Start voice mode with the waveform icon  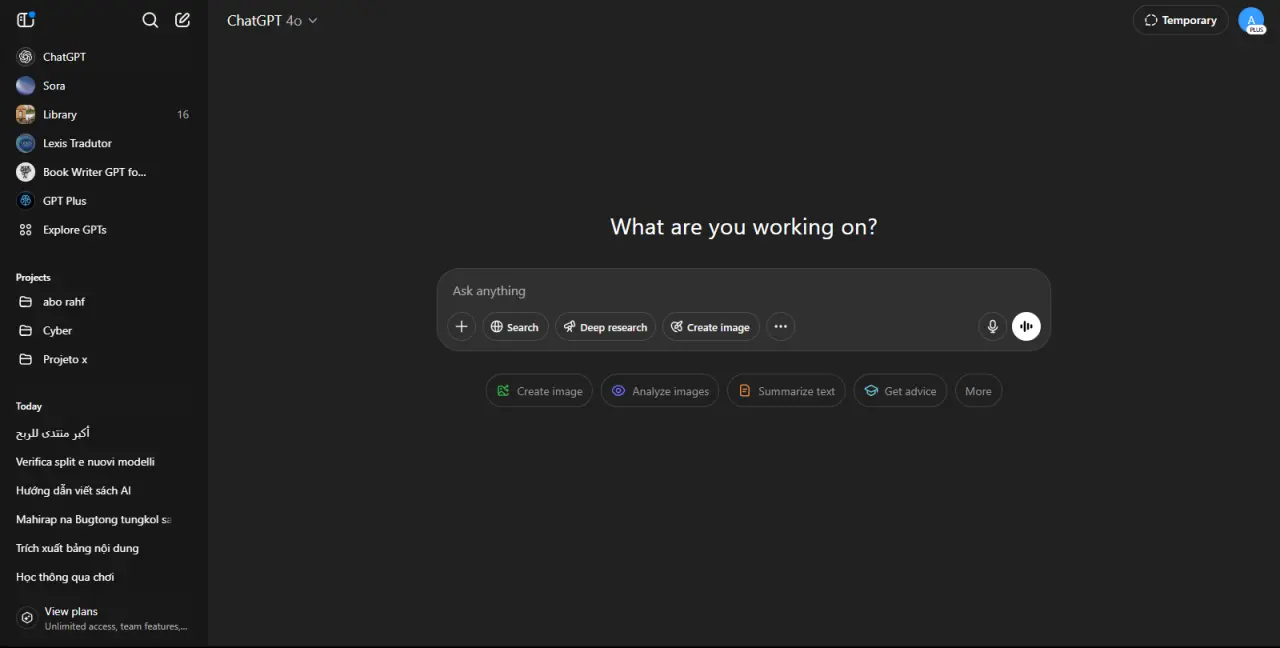[x=1026, y=327]
